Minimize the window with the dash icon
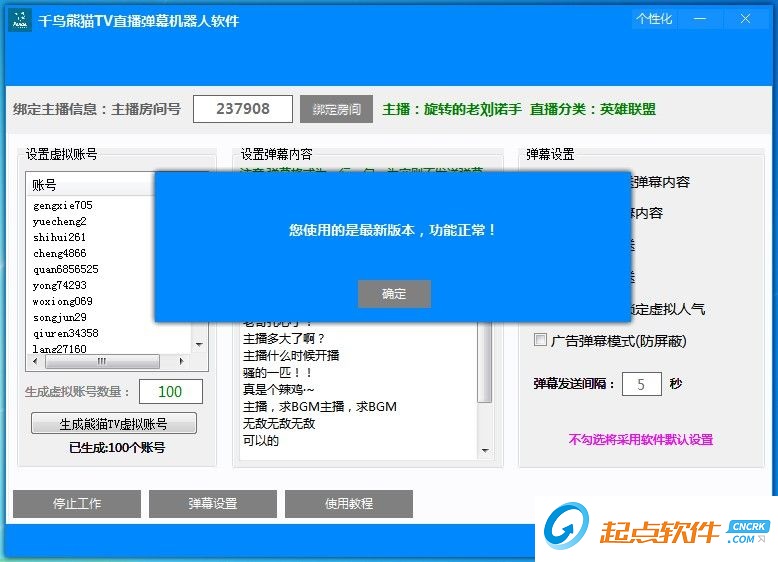The image size is (778, 562). tap(700, 19)
